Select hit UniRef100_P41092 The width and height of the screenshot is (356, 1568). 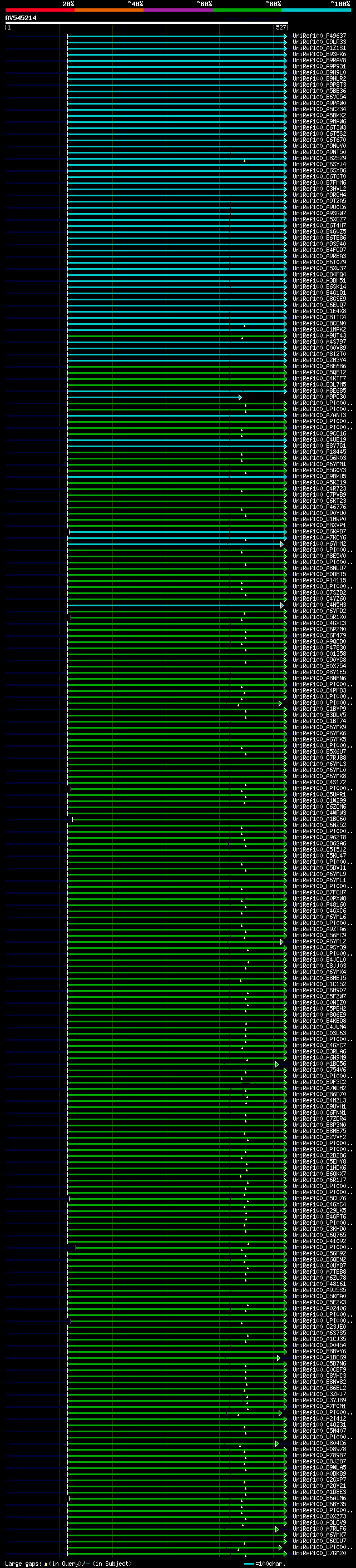[319, 1241]
